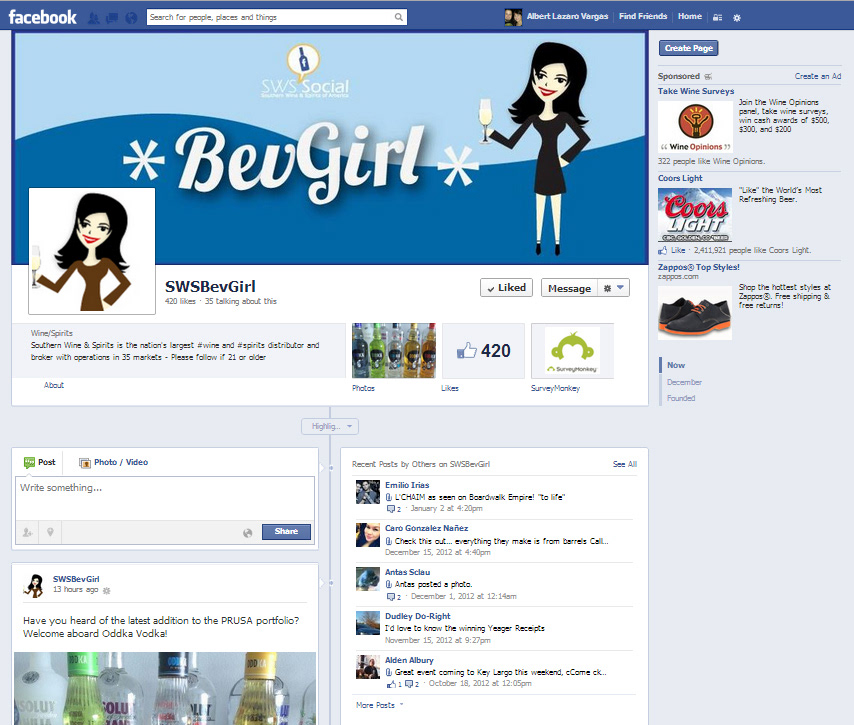Click the Coors Light ad image
854x725 pixels.
coord(695,215)
